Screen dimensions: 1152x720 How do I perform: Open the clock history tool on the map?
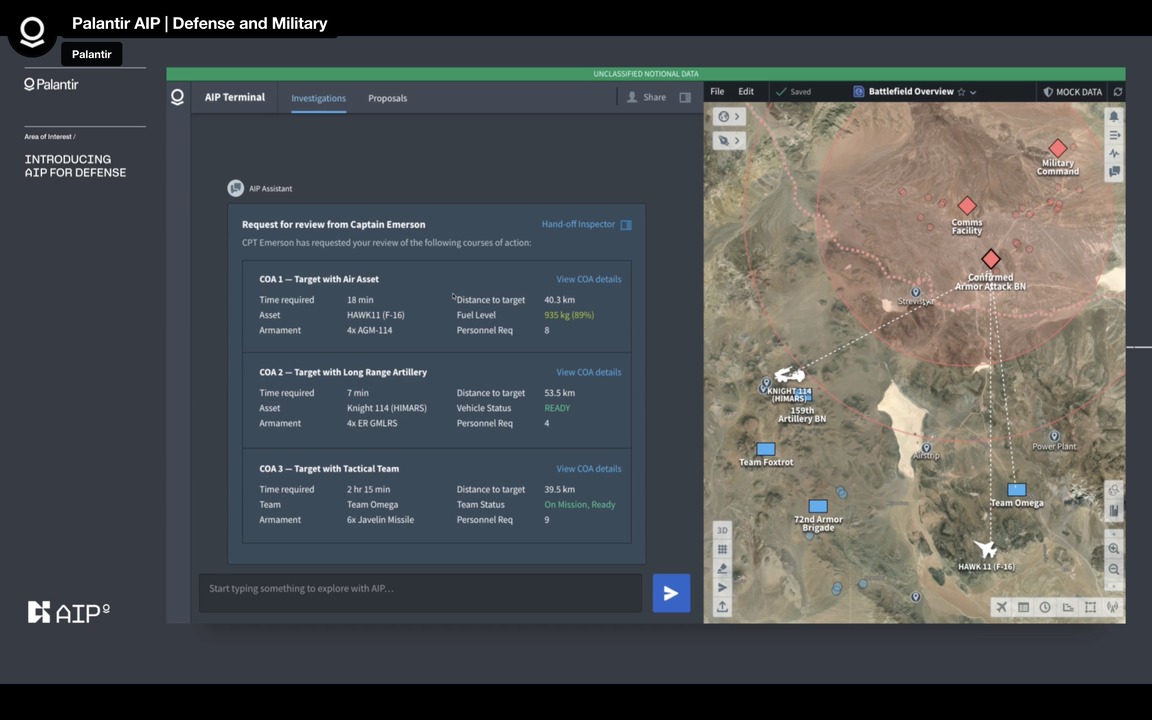(1045, 607)
